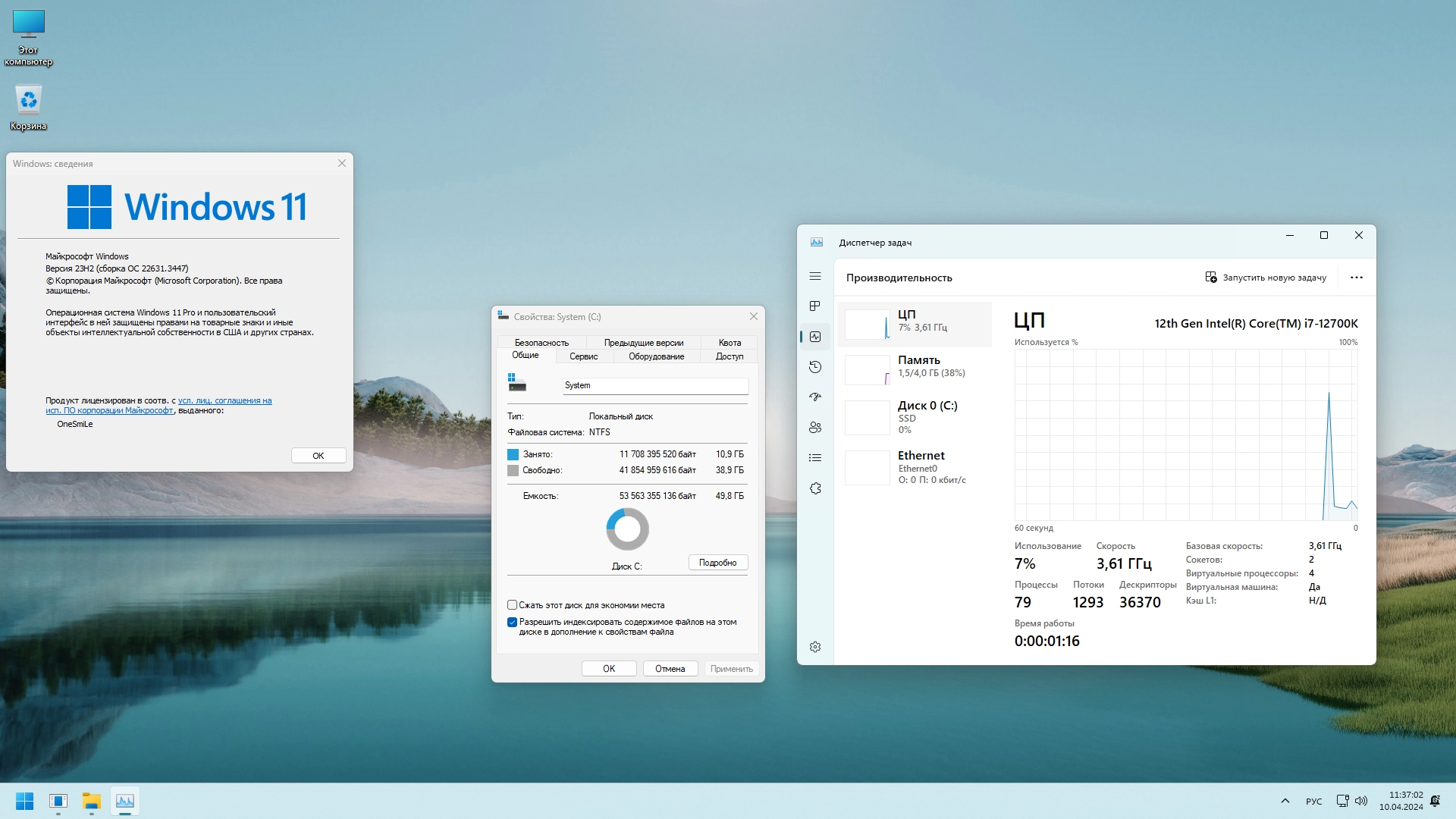Screen dimensions: 1456x819
Task: Open Details list page icon
Action: click(x=815, y=458)
